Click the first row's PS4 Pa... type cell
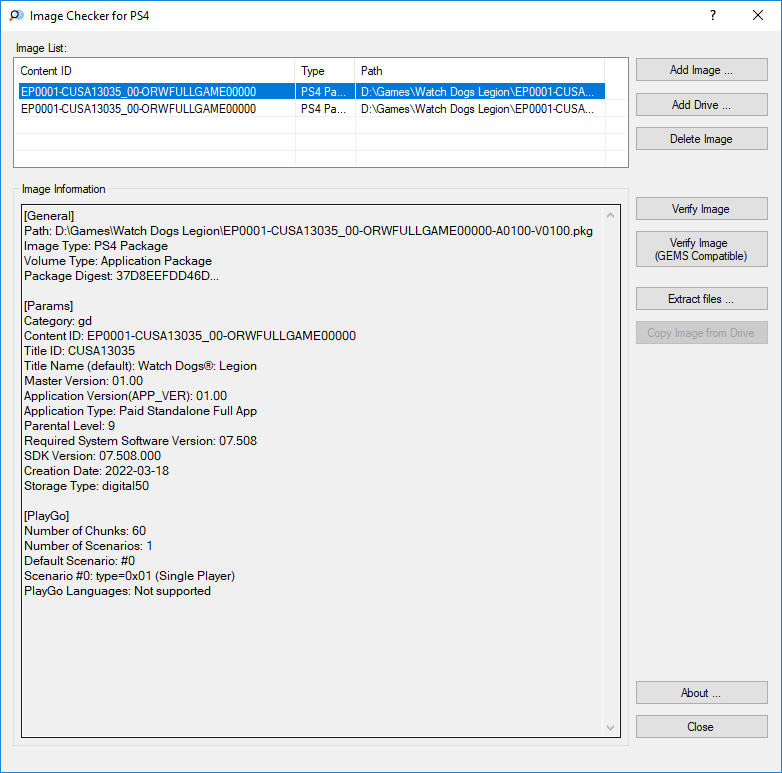This screenshot has height=773, width=782. click(x=323, y=92)
